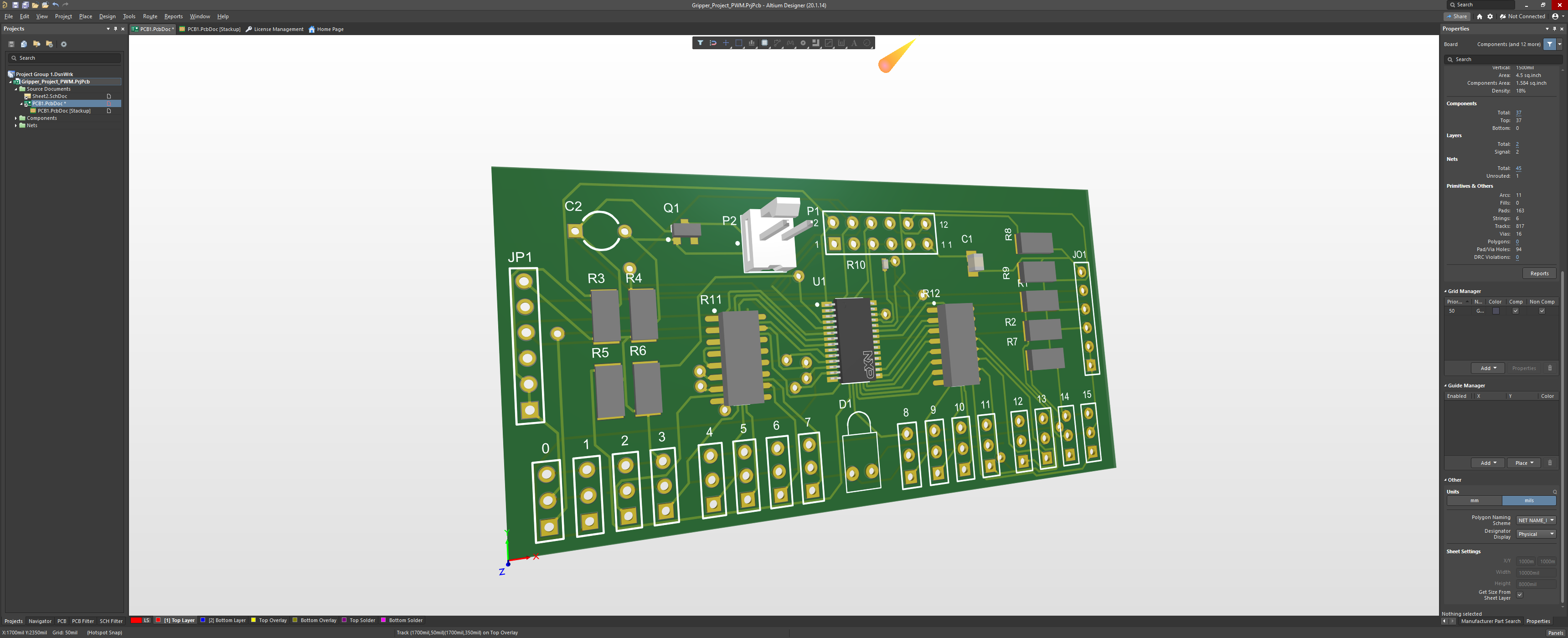Collapse the Gripper_Project_PWM.PrjPcb tree node
The image size is (1568, 638).
[x=10, y=82]
